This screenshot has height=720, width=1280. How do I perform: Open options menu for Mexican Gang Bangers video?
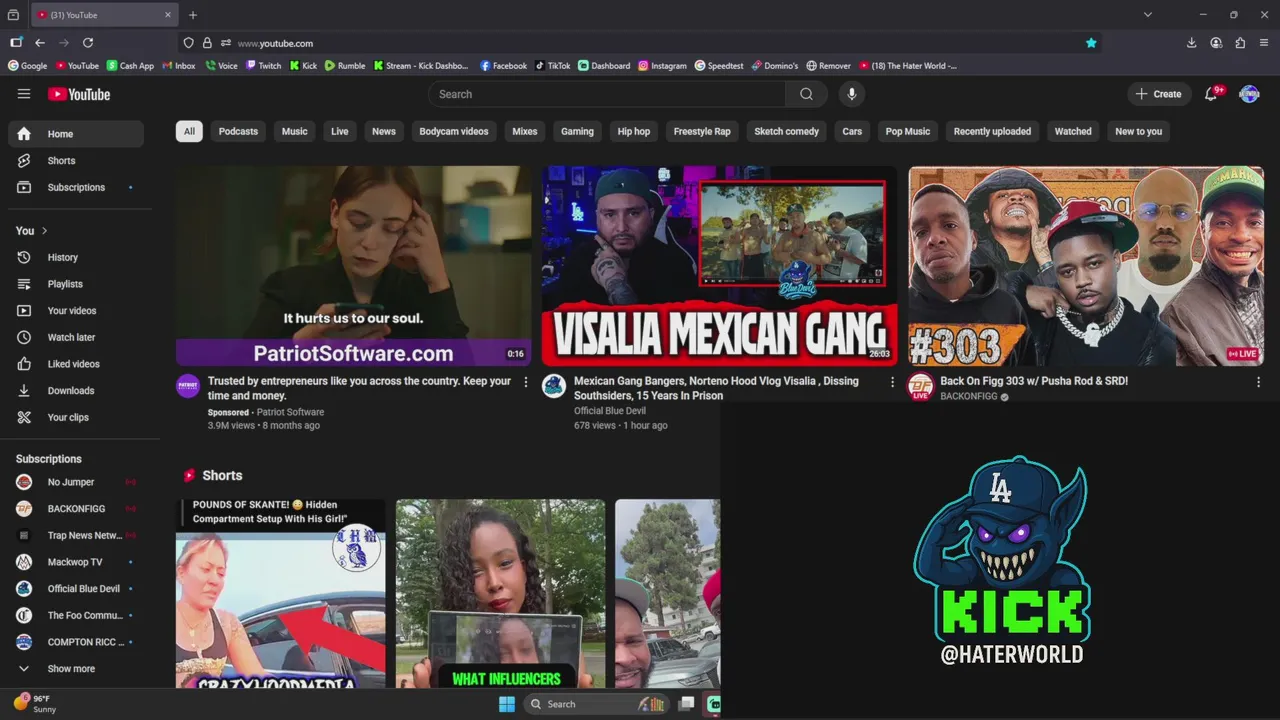pos(892,382)
